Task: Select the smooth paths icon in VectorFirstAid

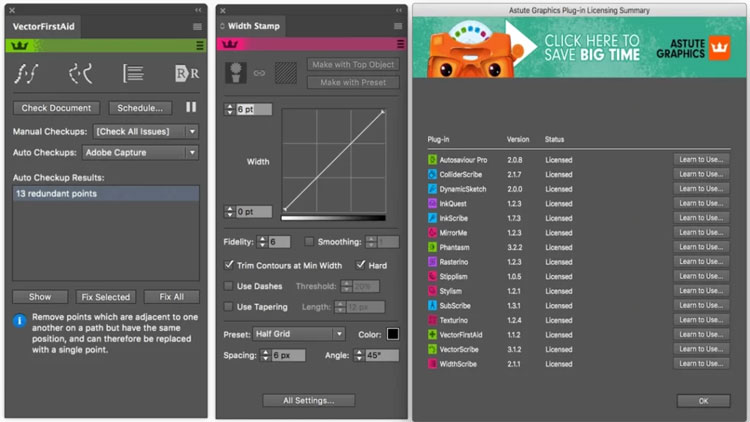Action: pyautogui.click(x=26, y=74)
